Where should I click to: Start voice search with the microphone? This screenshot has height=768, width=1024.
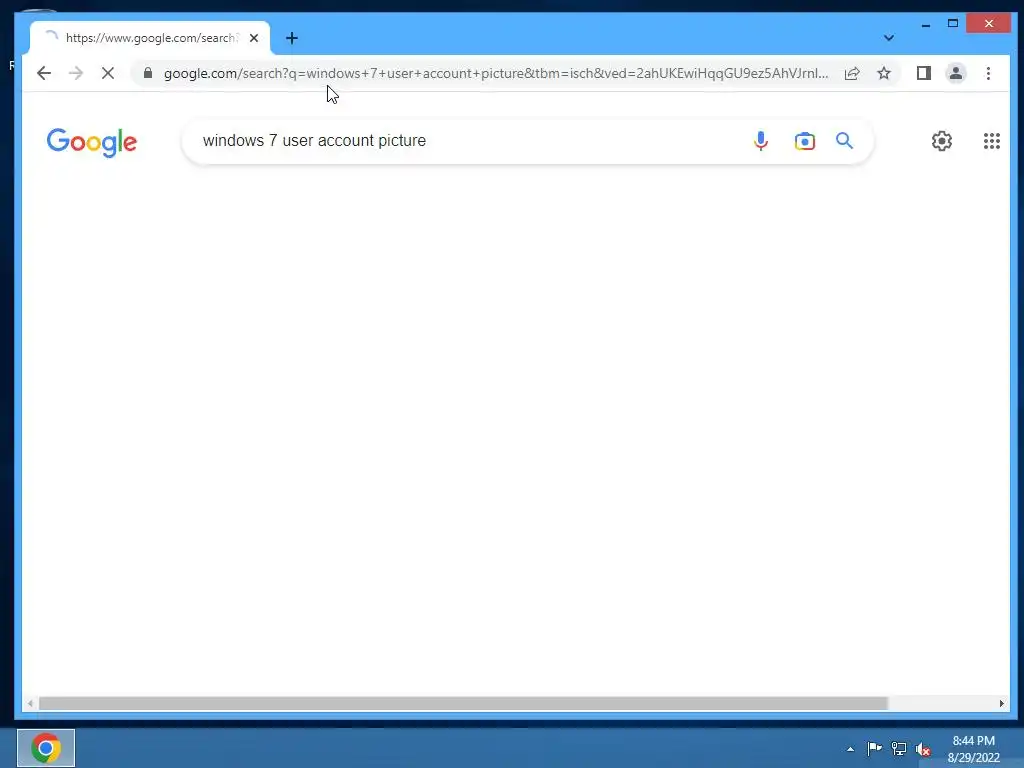(761, 141)
